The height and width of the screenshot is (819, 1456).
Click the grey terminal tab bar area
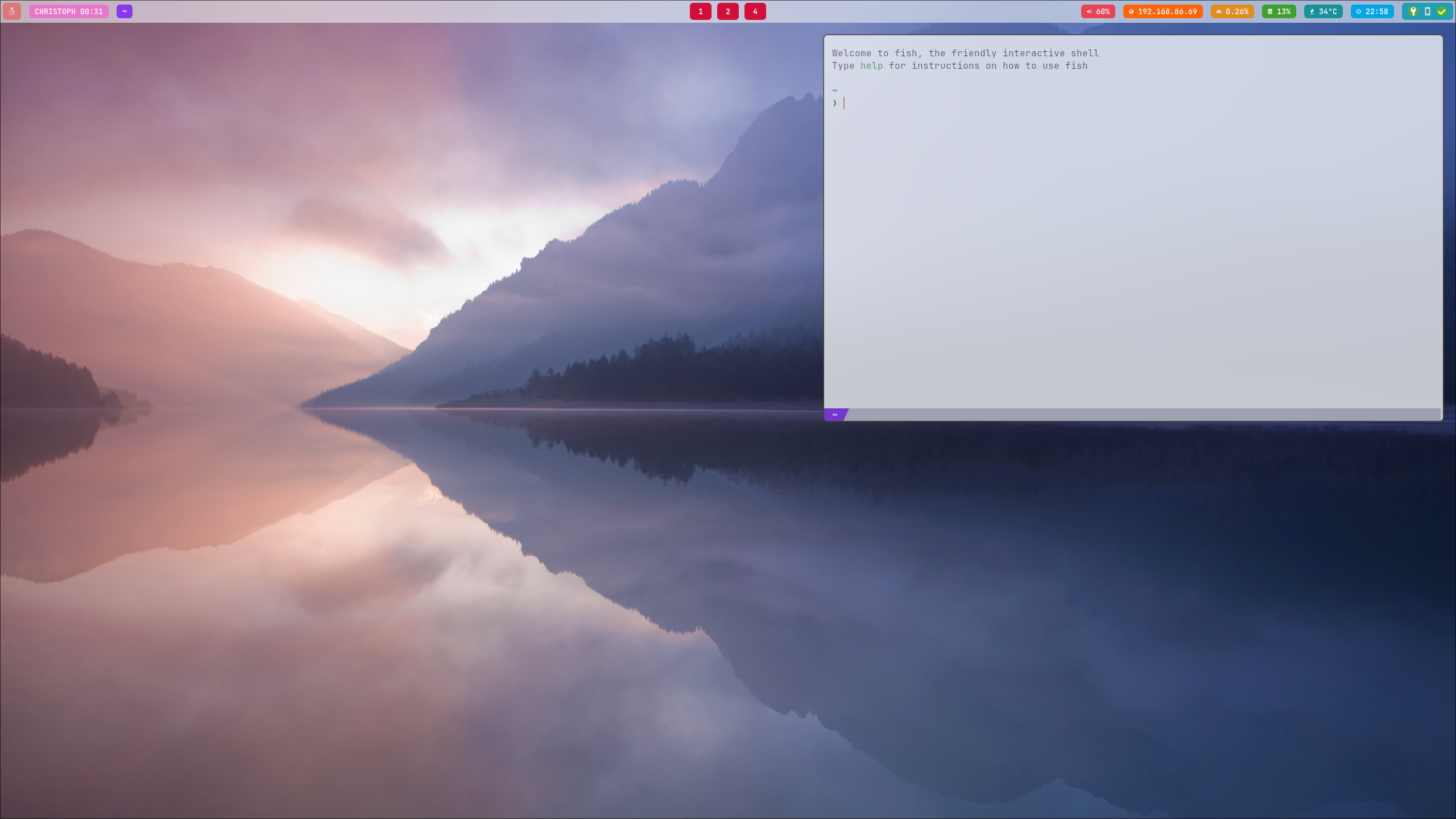tap(1137, 415)
